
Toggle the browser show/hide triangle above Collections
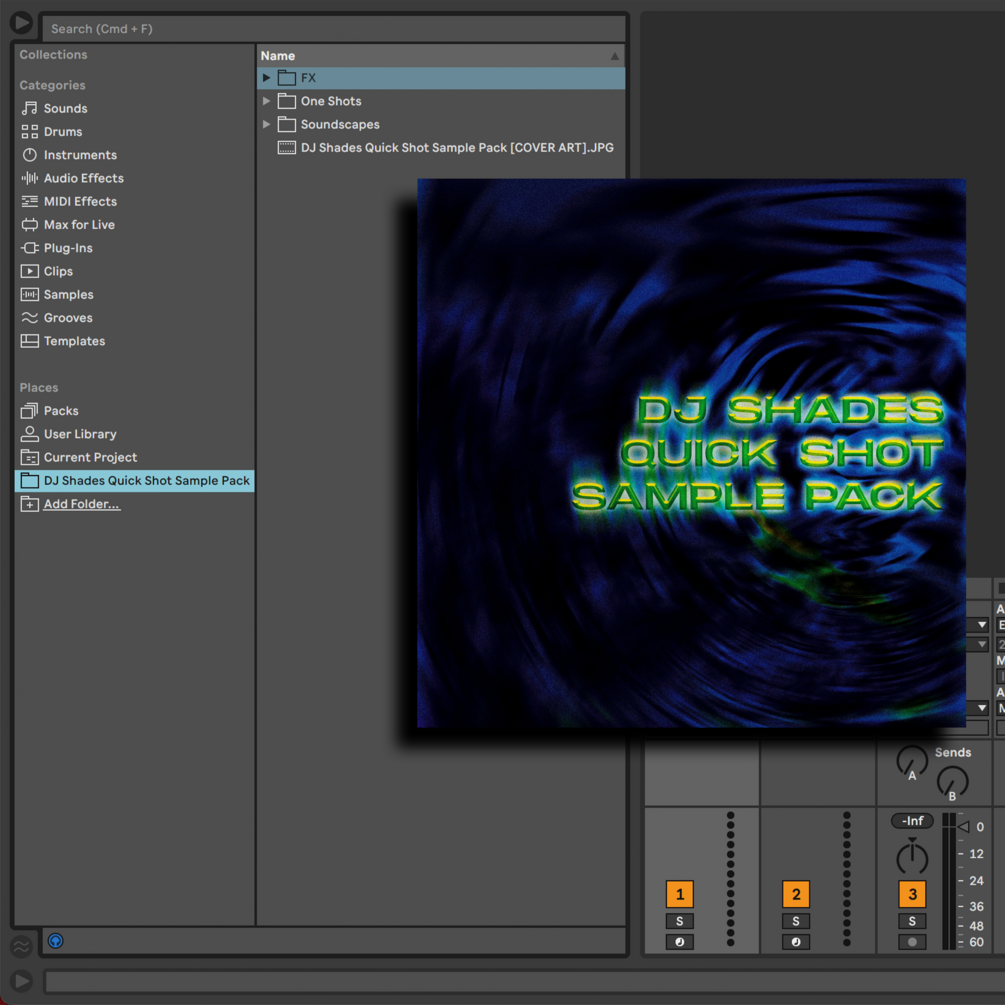point(21,22)
